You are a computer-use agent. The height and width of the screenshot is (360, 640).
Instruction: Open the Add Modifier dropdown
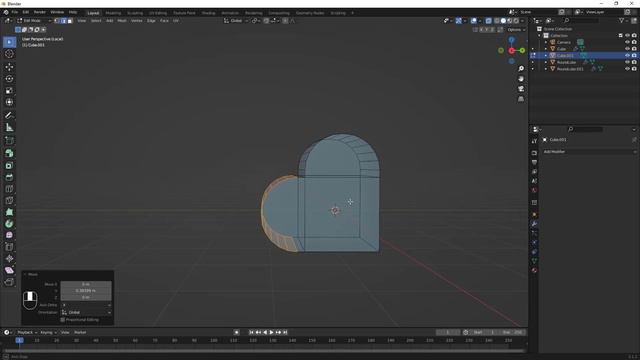pos(589,152)
